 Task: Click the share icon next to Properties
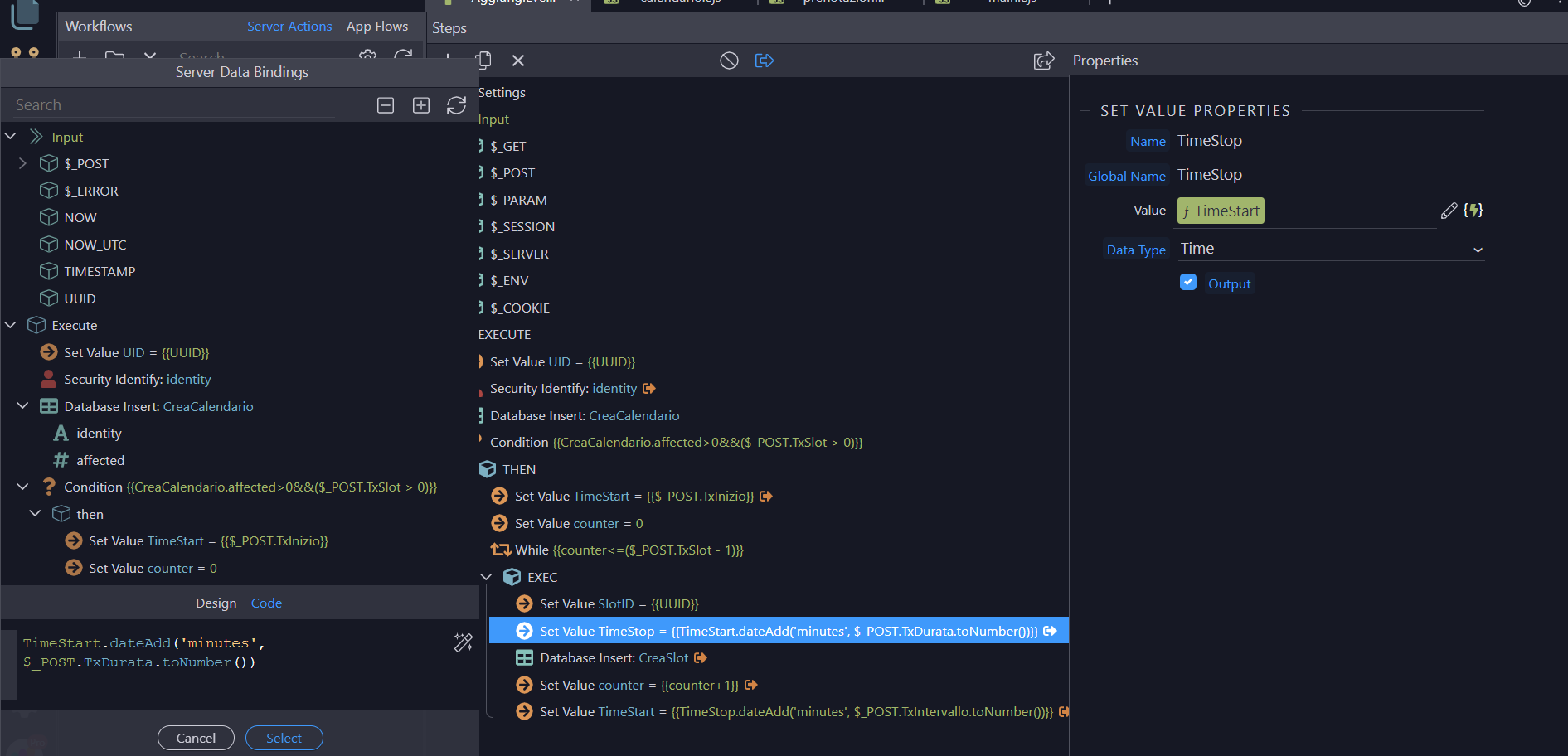coord(1044,61)
